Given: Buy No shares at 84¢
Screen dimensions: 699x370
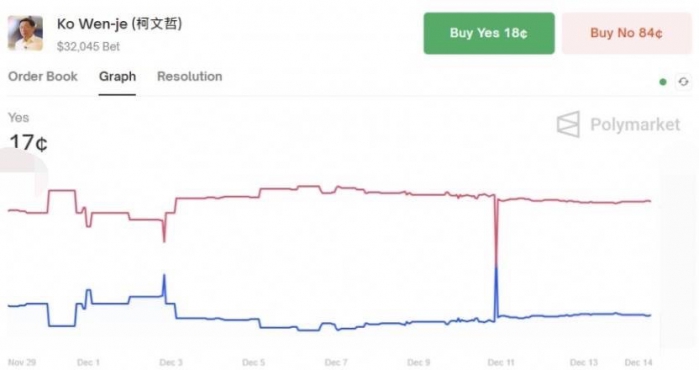Looking at the screenshot, I should click(x=626, y=33).
